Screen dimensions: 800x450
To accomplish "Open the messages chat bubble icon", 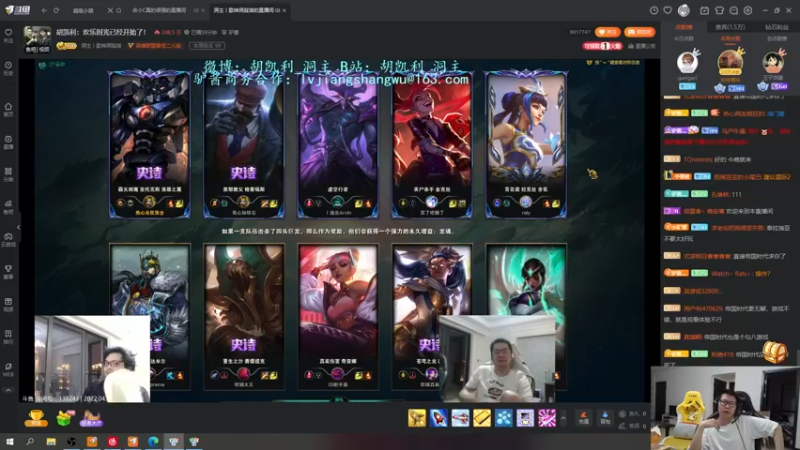I will tap(734, 10).
